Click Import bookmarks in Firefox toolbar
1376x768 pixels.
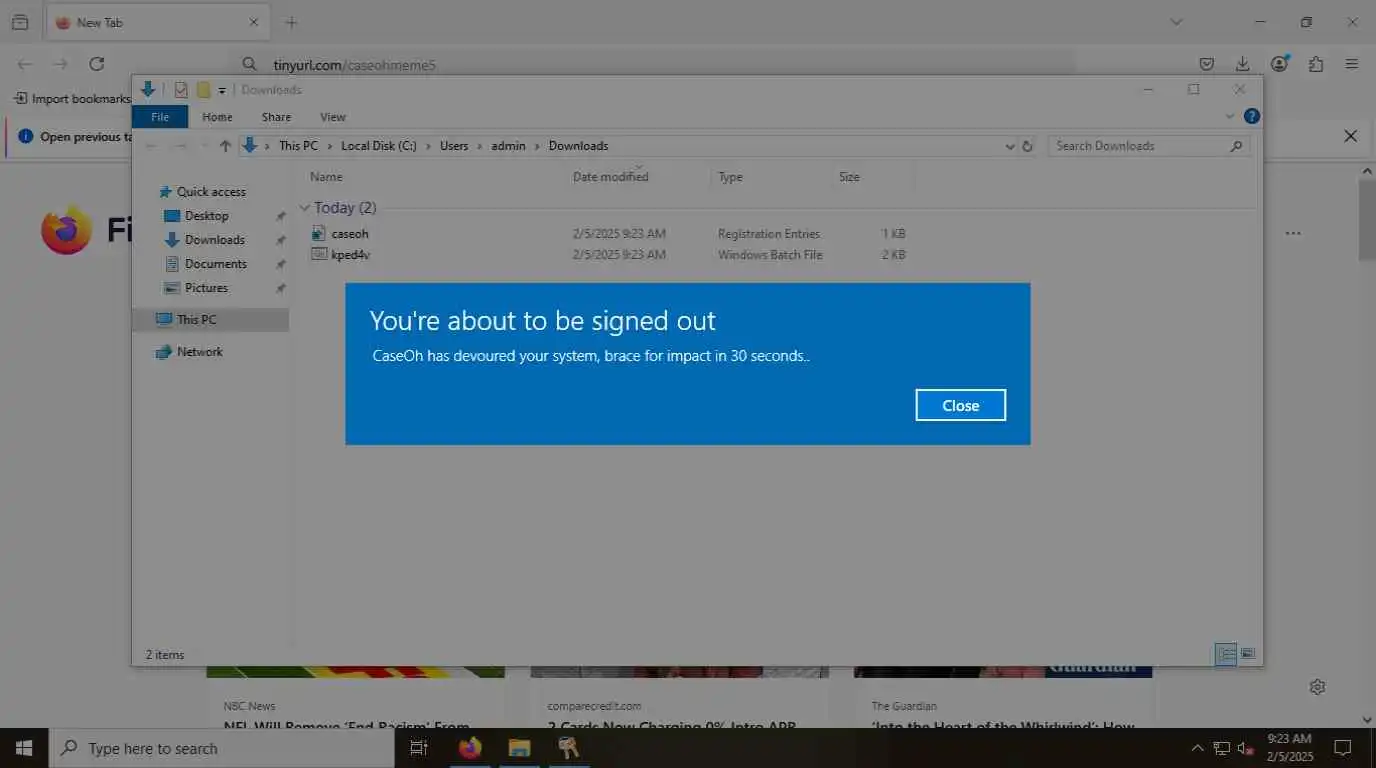[x=73, y=99]
